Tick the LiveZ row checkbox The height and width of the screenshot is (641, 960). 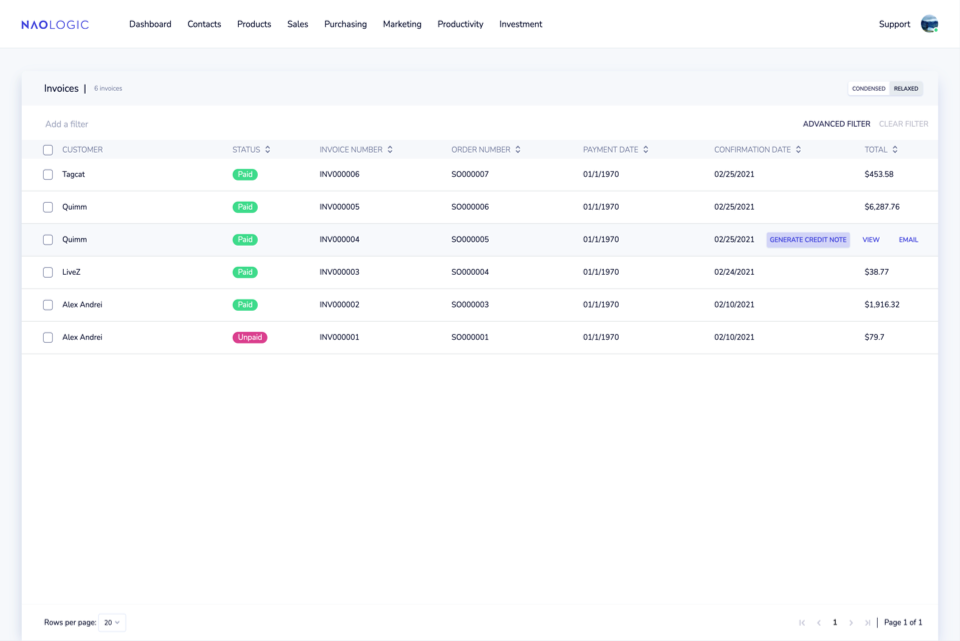point(48,272)
